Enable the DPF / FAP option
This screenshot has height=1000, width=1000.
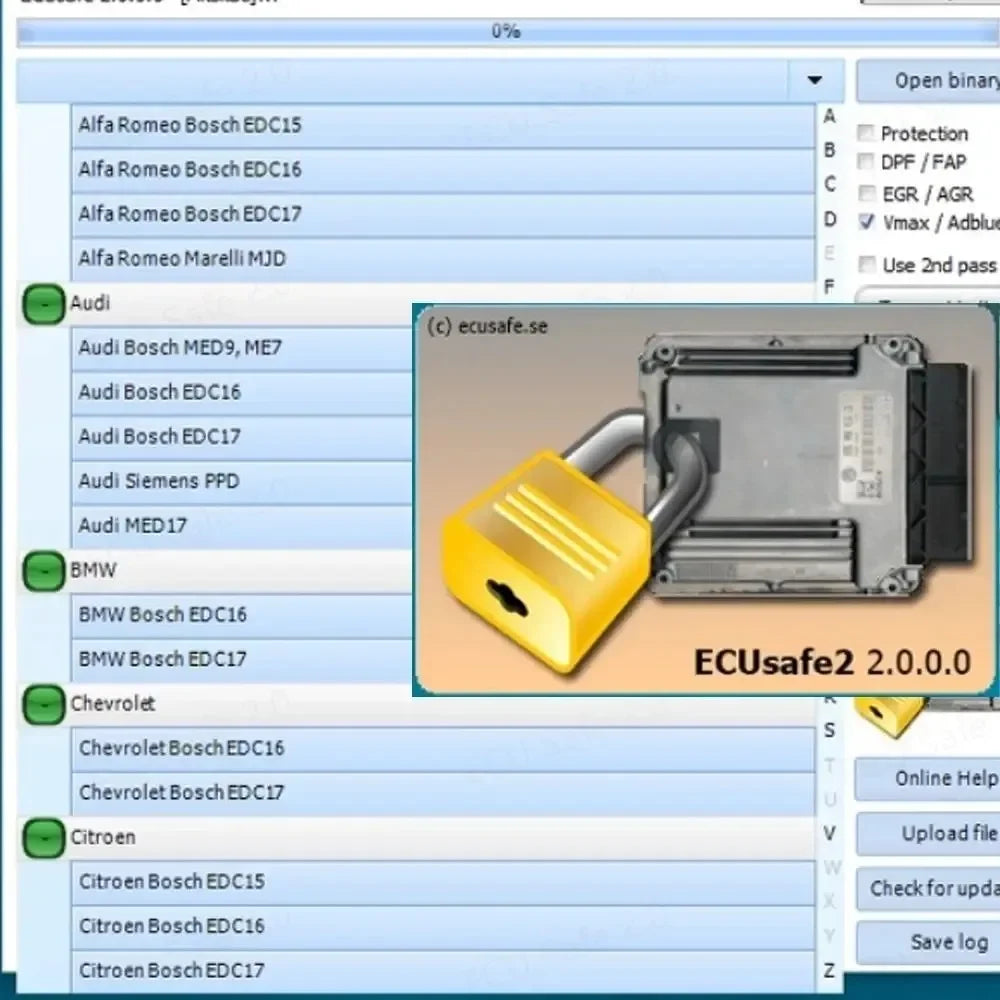[866, 163]
